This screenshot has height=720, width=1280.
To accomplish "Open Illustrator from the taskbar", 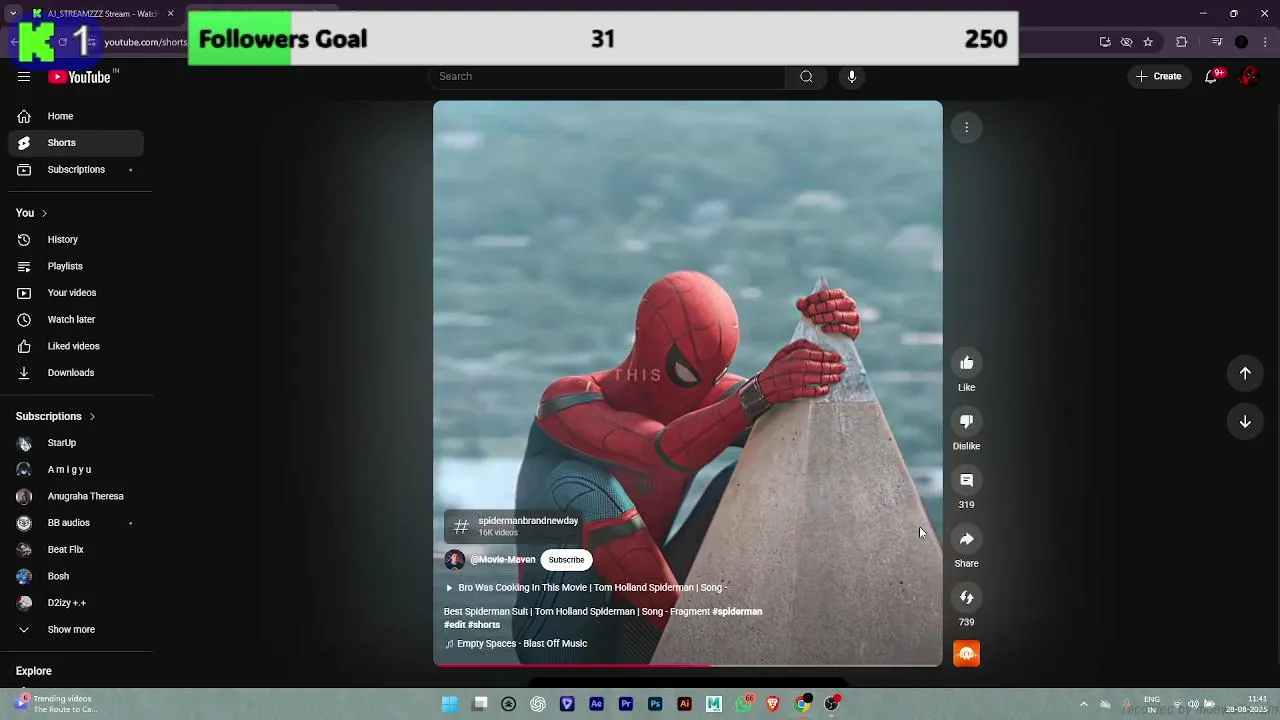I will 685,704.
